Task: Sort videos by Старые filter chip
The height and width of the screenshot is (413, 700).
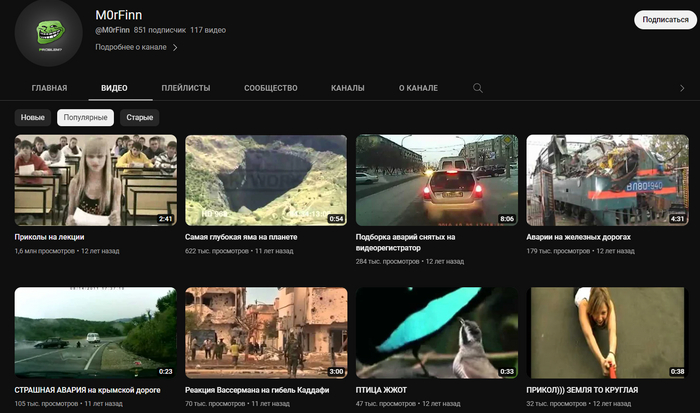Action: pos(140,118)
